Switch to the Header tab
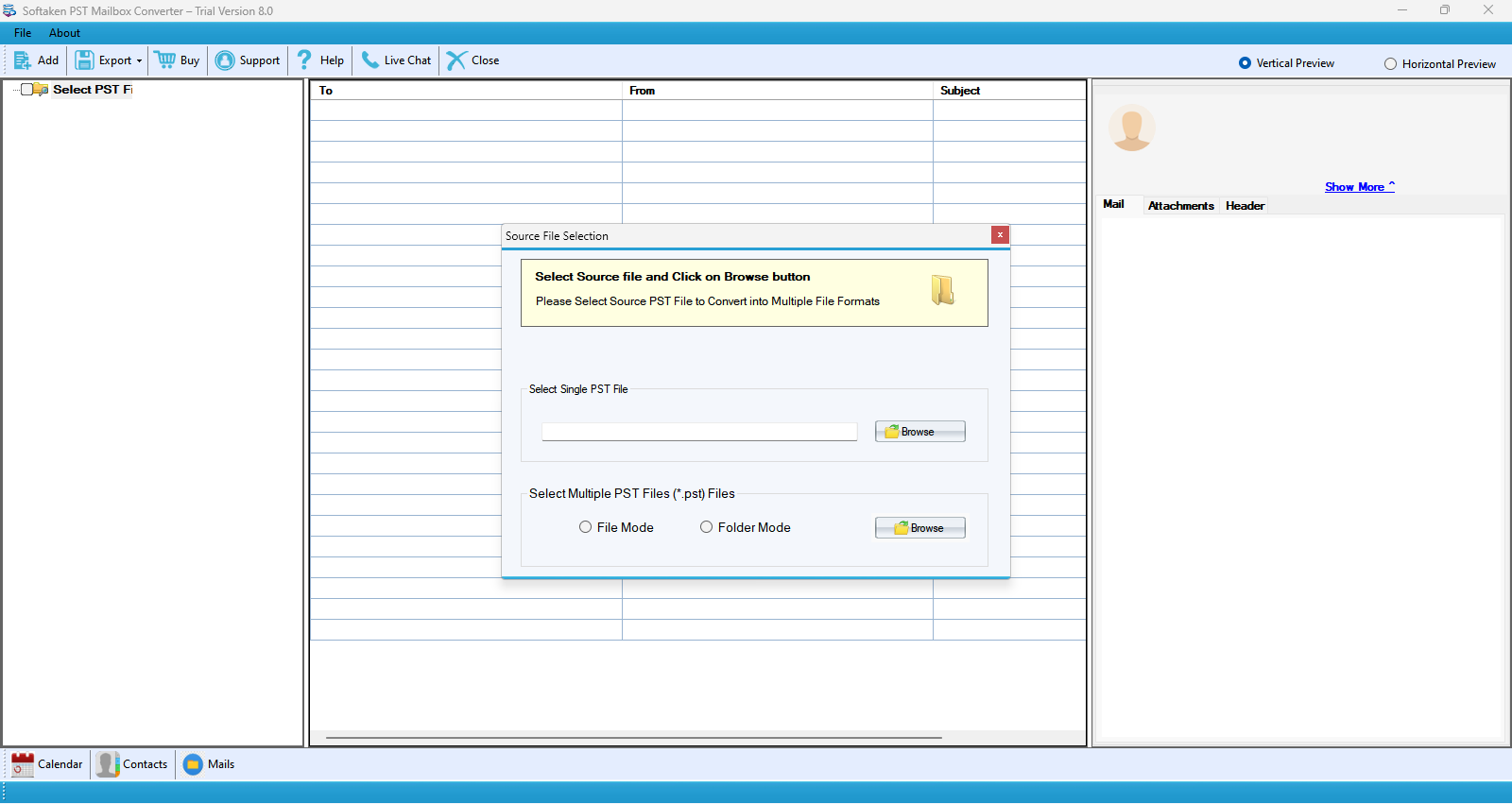 click(x=1245, y=206)
